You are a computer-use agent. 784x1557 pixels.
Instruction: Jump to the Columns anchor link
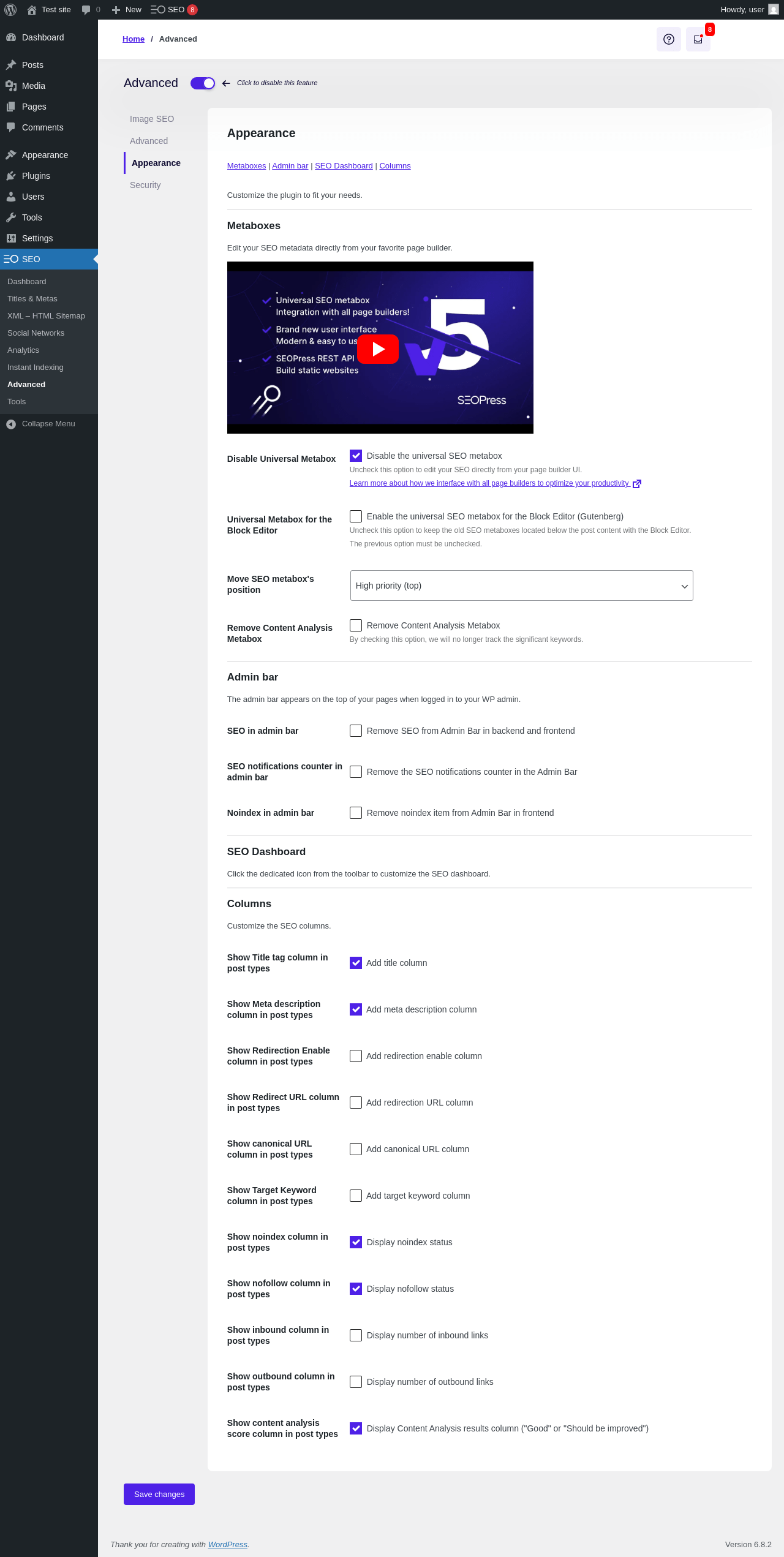tap(395, 166)
